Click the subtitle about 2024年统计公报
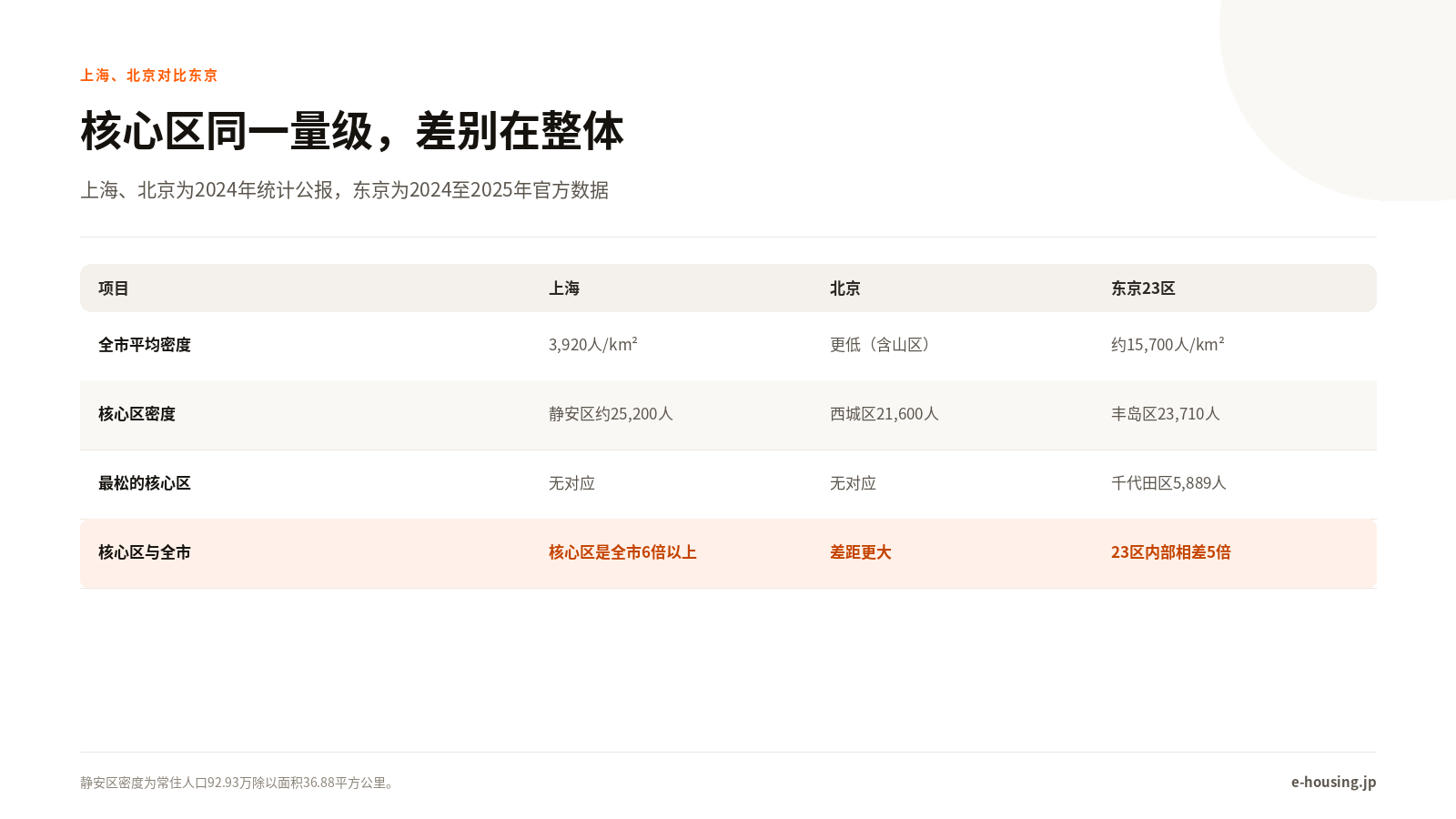Viewport: 1456px width, 819px height. coord(344,190)
